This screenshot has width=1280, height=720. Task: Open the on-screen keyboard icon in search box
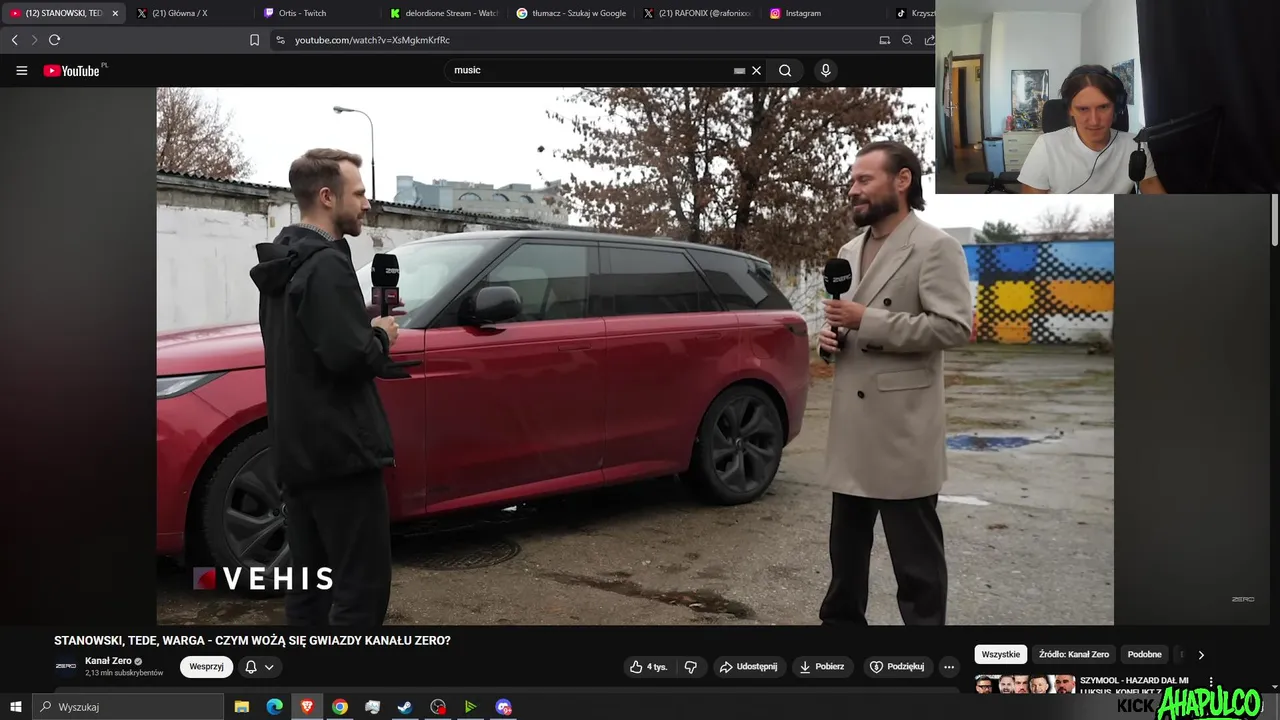[739, 71]
